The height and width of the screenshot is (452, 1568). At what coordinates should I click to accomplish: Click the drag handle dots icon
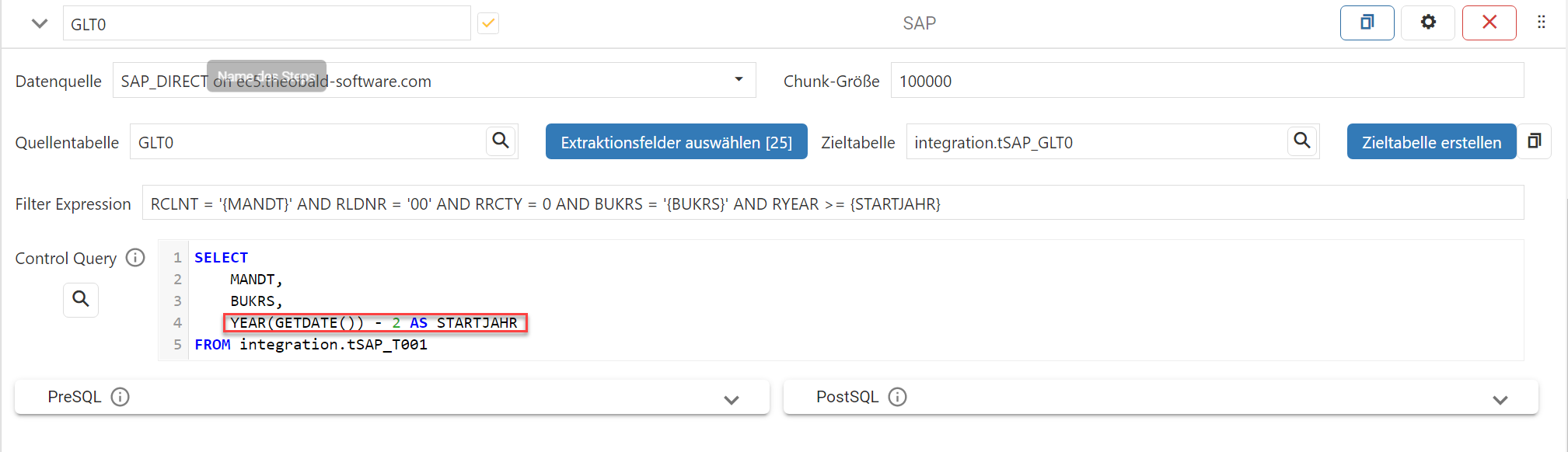tap(1541, 23)
